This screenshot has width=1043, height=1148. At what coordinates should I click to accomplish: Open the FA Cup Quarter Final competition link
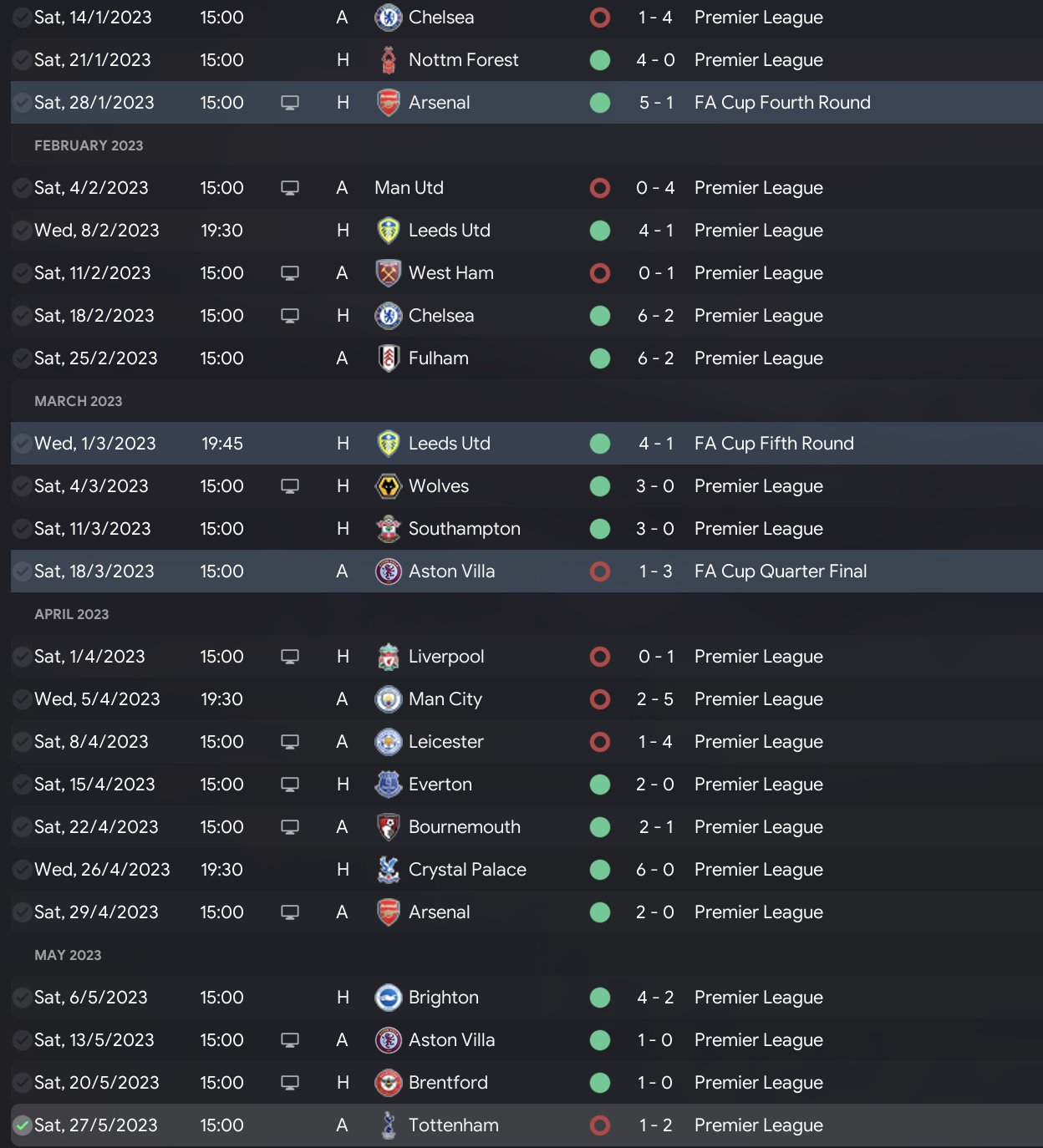point(781,571)
